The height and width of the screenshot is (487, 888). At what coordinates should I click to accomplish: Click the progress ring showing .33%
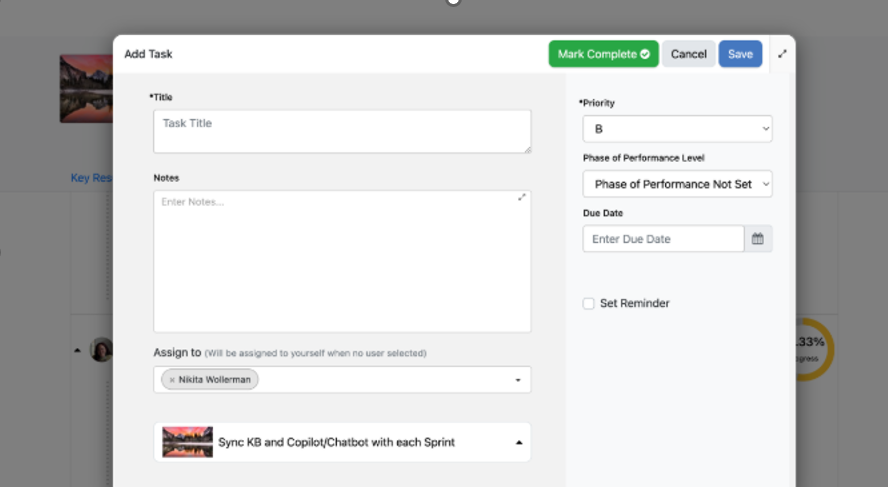pos(814,349)
